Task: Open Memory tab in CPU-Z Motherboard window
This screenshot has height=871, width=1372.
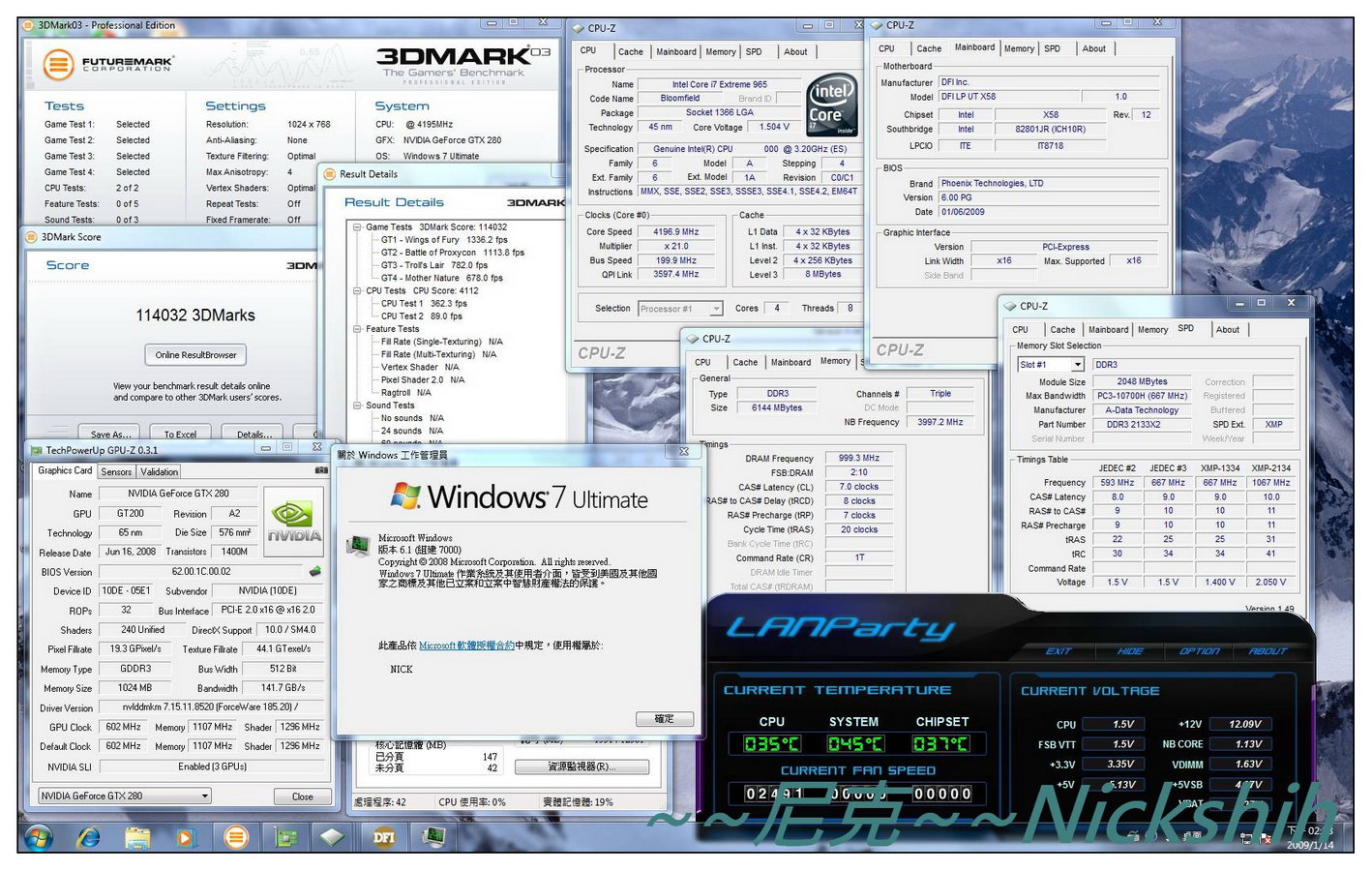Action: tap(1019, 48)
